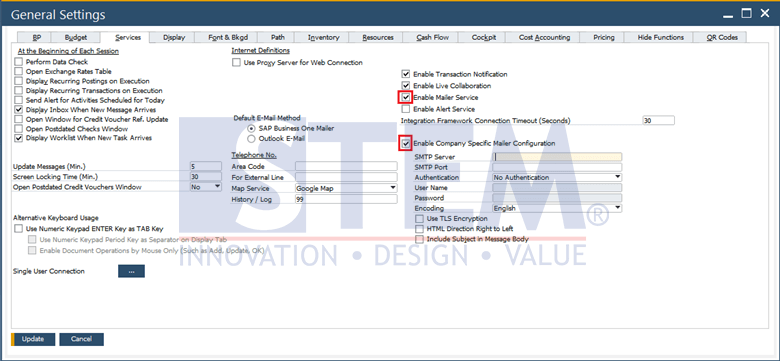Viewport: 780px width, 361px height.
Task: Click the History / Log field
Action: pos(346,199)
